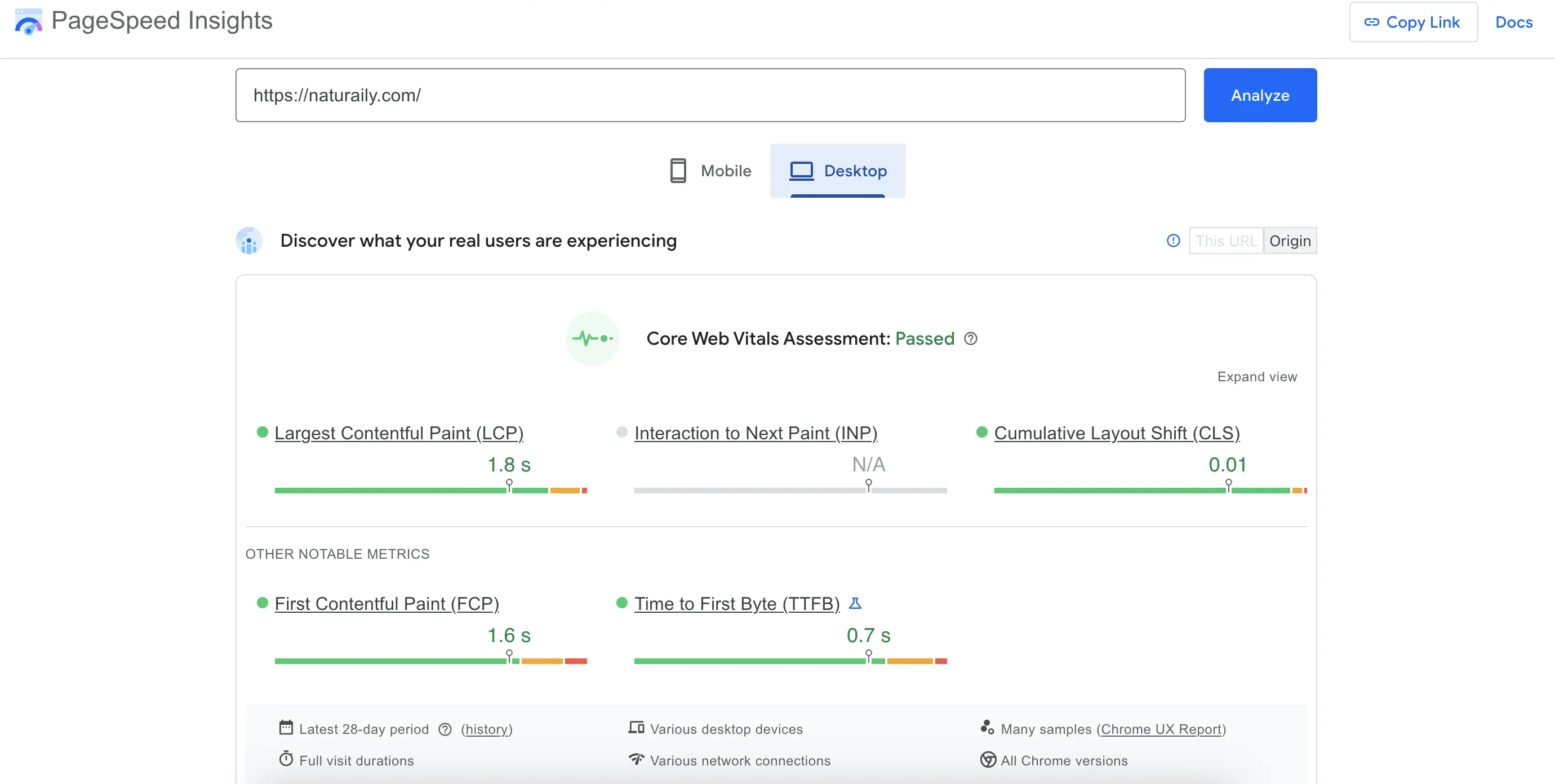
Task: Click the 'Discover what your real users are experiencing' heading
Action: pos(478,241)
